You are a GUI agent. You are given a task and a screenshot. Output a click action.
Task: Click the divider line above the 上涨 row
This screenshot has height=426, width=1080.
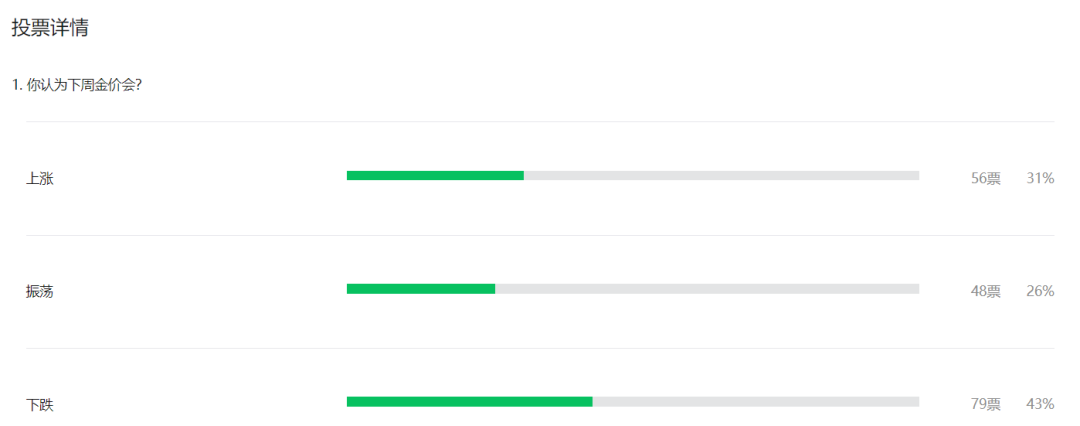(540, 122)
